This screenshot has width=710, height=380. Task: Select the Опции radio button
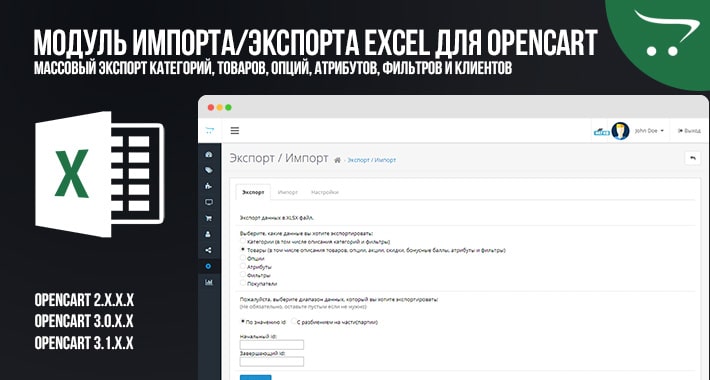point(243,258)
